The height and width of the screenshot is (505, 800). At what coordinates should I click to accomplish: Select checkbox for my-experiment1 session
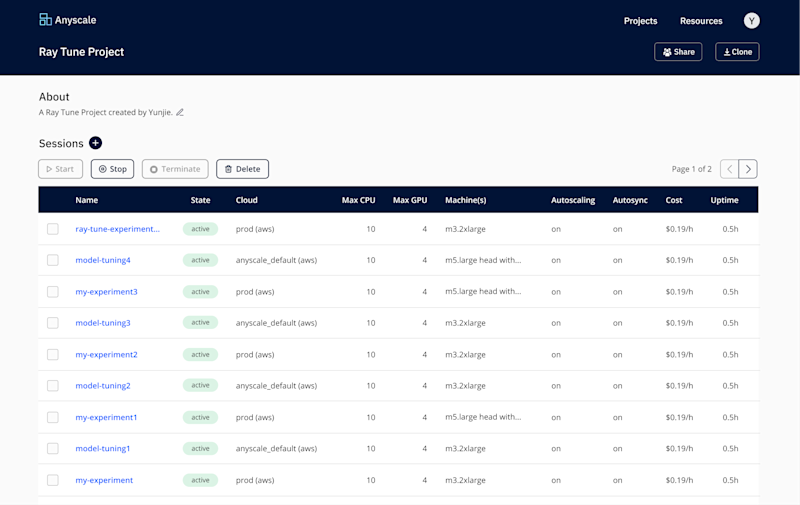[53, 417]
